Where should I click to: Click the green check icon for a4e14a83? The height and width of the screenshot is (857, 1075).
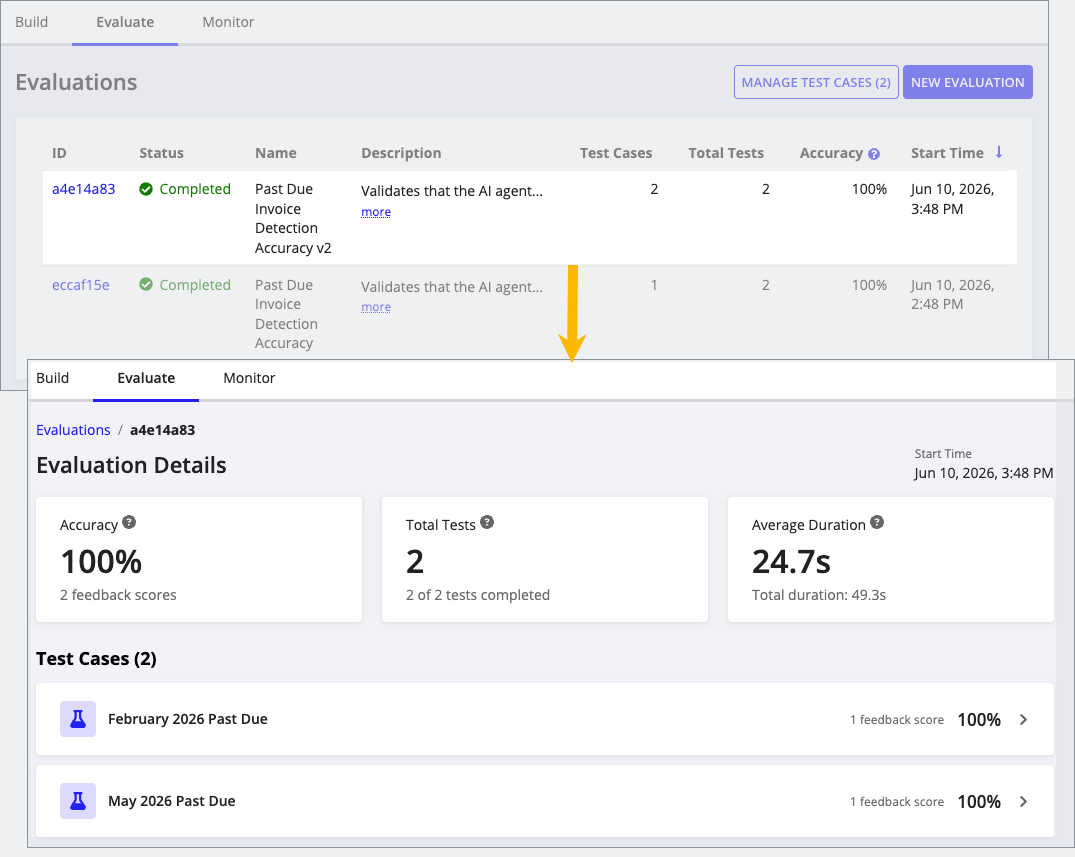point(146,189)
